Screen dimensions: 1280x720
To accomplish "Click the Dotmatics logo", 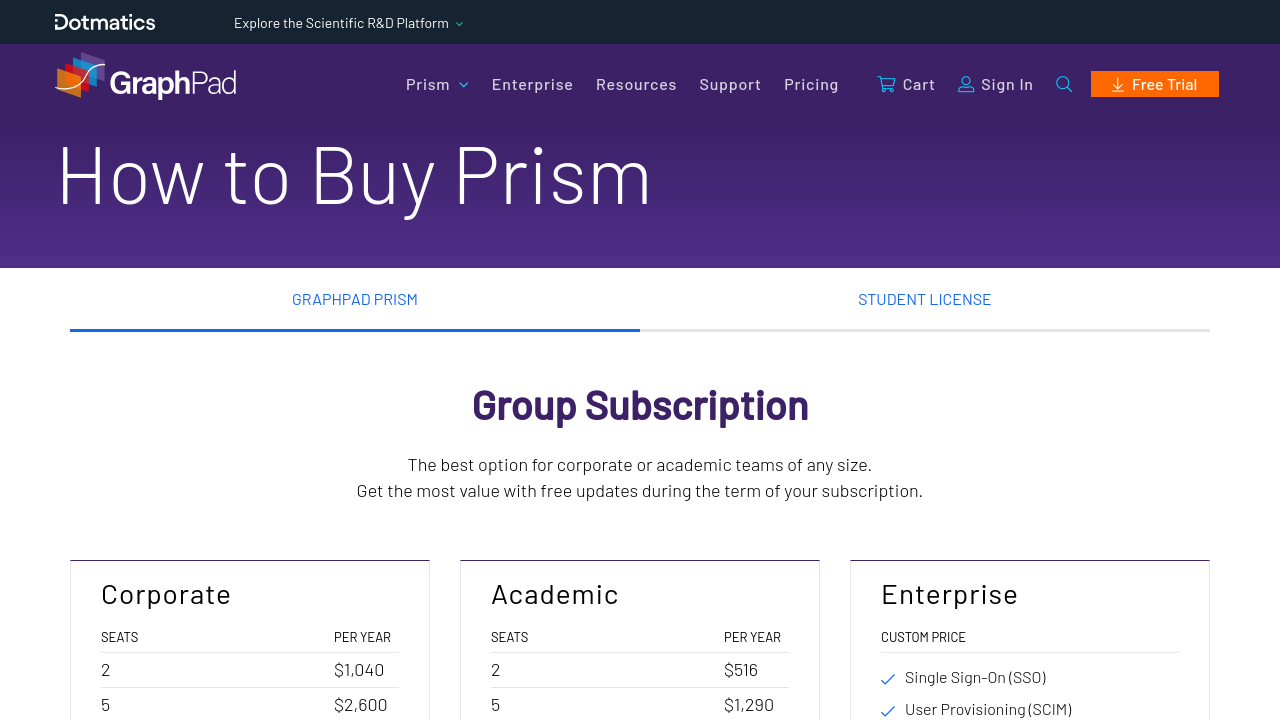I will point(105,22).
